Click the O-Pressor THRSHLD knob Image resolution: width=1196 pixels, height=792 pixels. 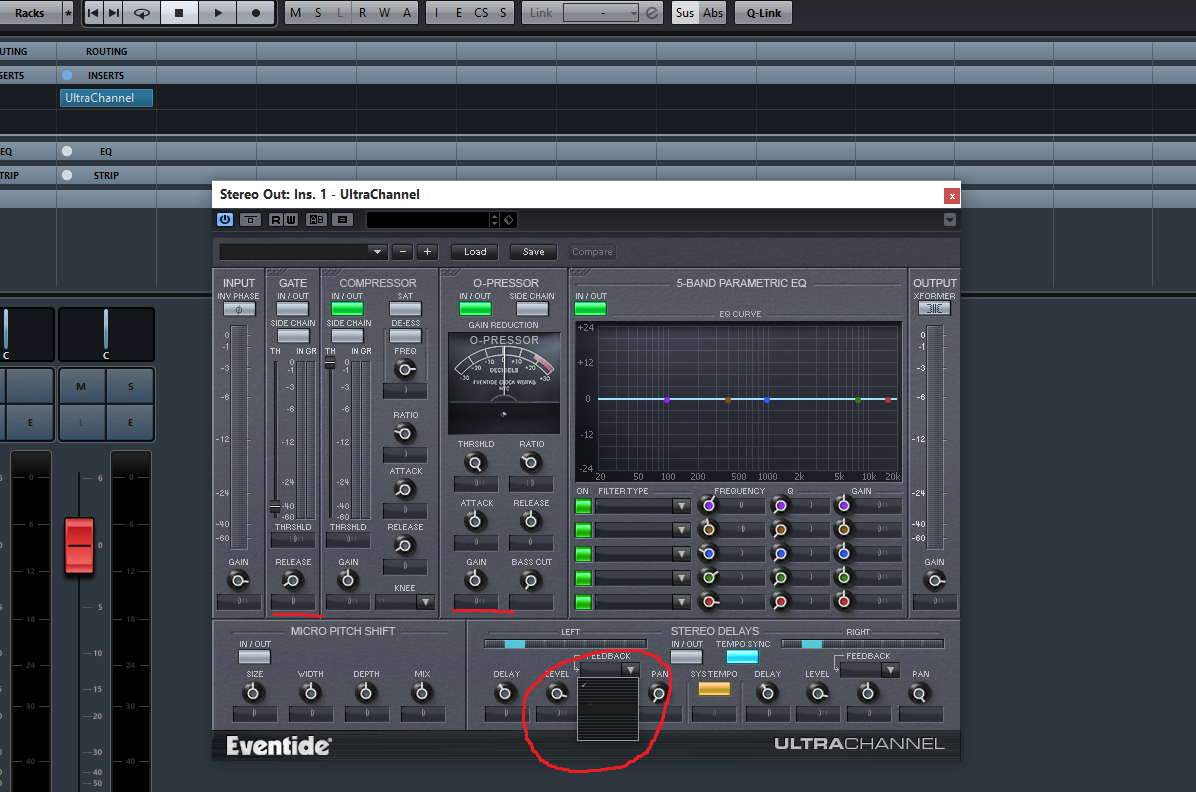coord(475,462)
